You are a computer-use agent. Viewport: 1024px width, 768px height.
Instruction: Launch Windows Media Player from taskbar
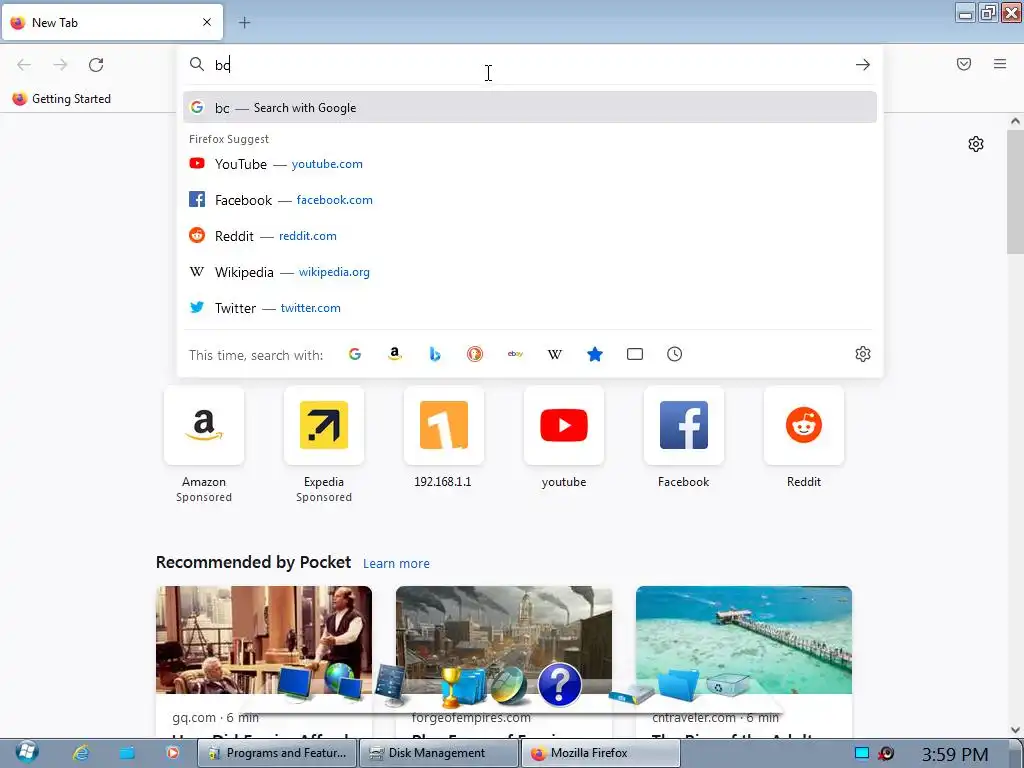(172, 753)
